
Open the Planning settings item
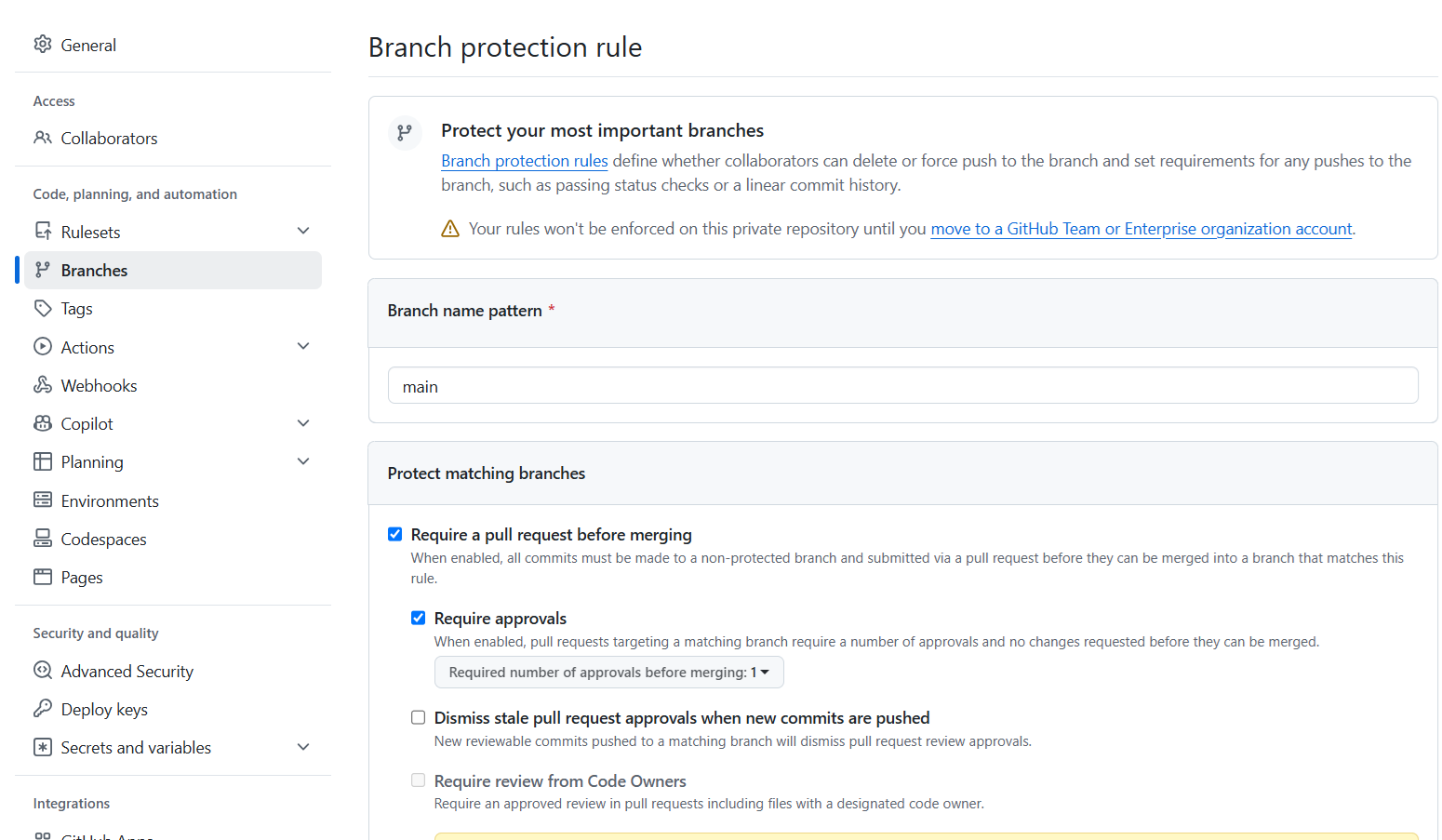(x=173, y=462)
